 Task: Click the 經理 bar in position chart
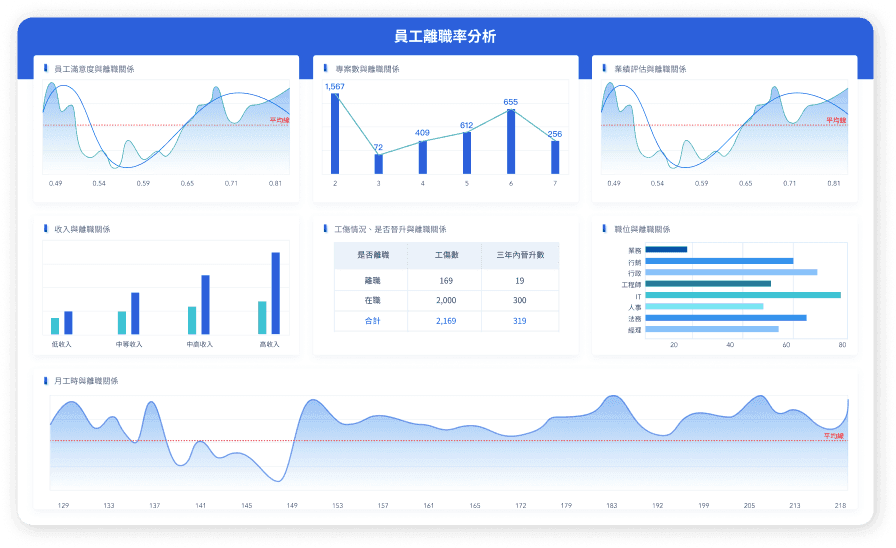click(712, 329)
